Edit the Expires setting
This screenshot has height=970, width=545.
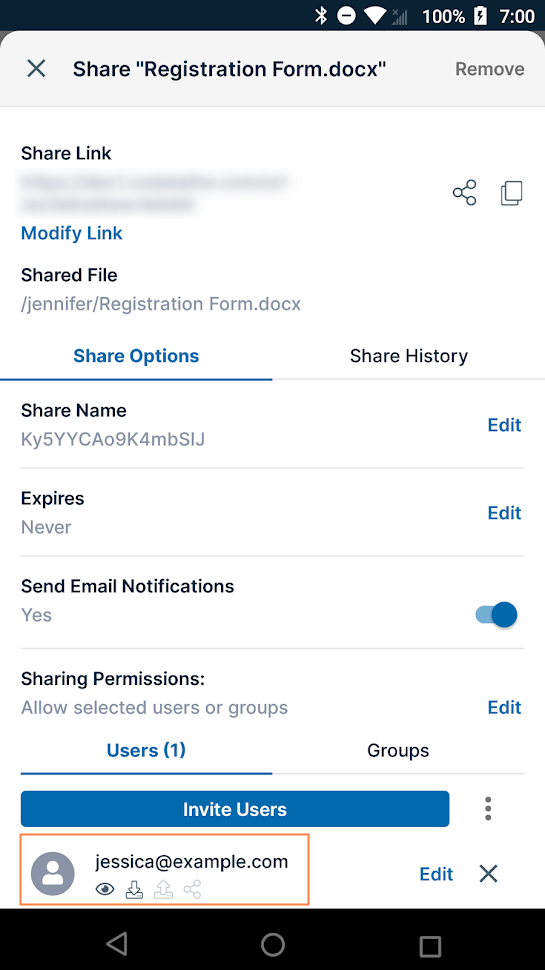(504, 513)
